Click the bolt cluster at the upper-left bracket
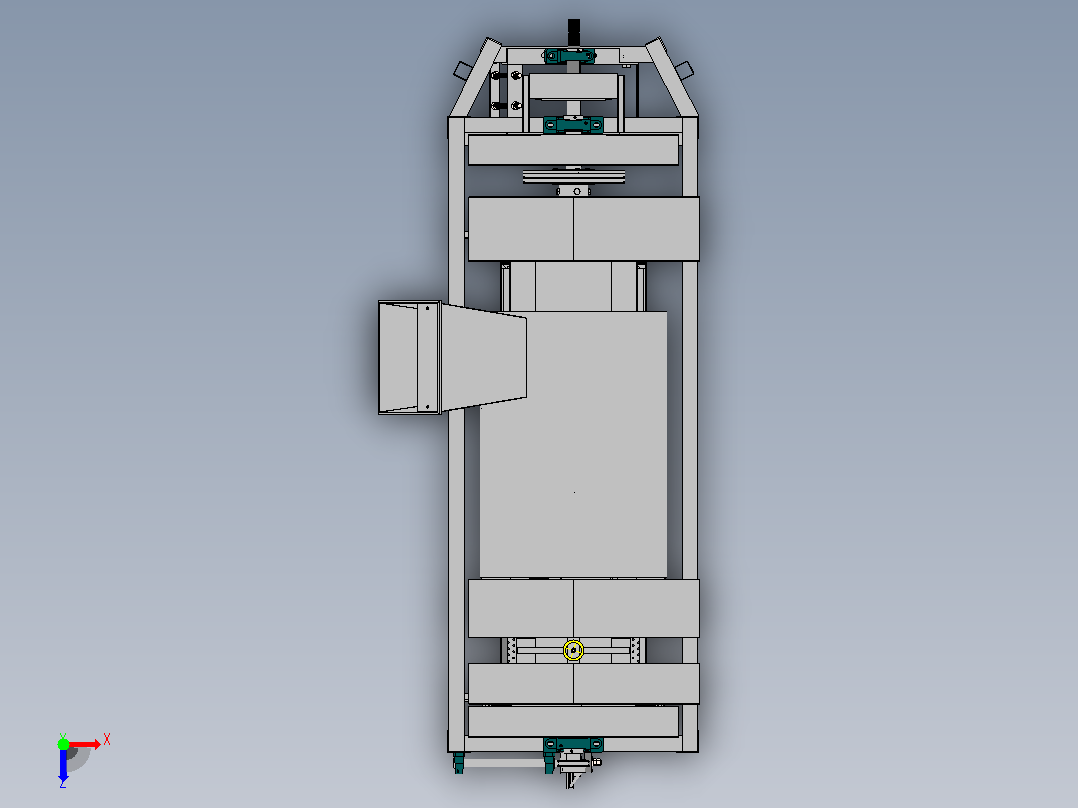The width and height of the screenshot is (1078, 808). [506, 90]
